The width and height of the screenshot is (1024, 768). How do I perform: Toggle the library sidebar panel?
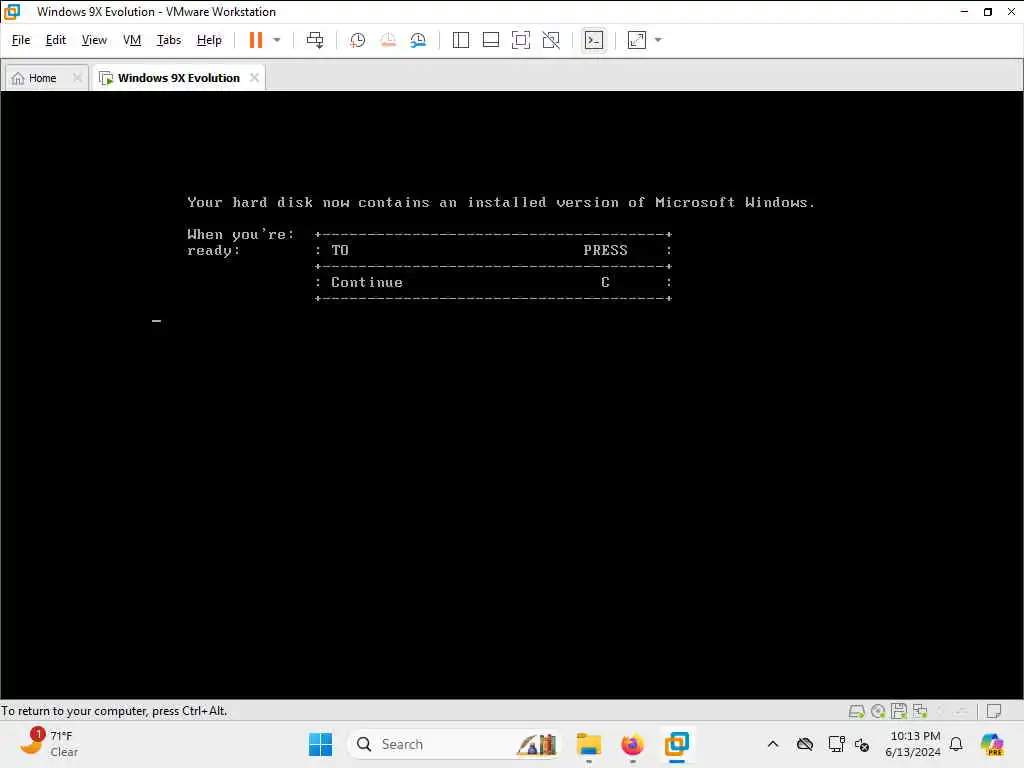(460, 40)
